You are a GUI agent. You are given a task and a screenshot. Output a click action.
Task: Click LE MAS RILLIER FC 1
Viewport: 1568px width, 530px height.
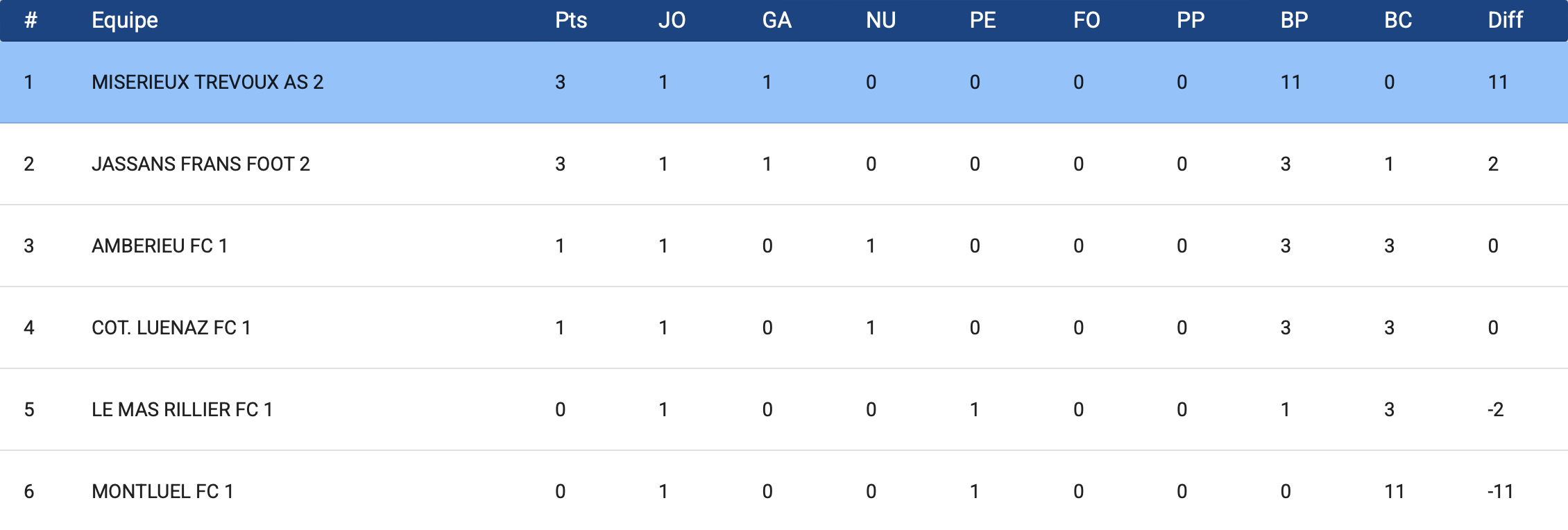pyautogui.click(x=182, y=409)
